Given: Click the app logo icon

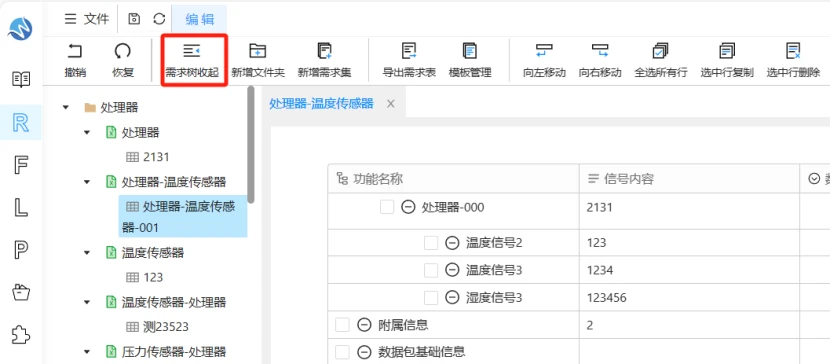Looking at the screenshot, I should pyautogui.click(x=20, y=28).
